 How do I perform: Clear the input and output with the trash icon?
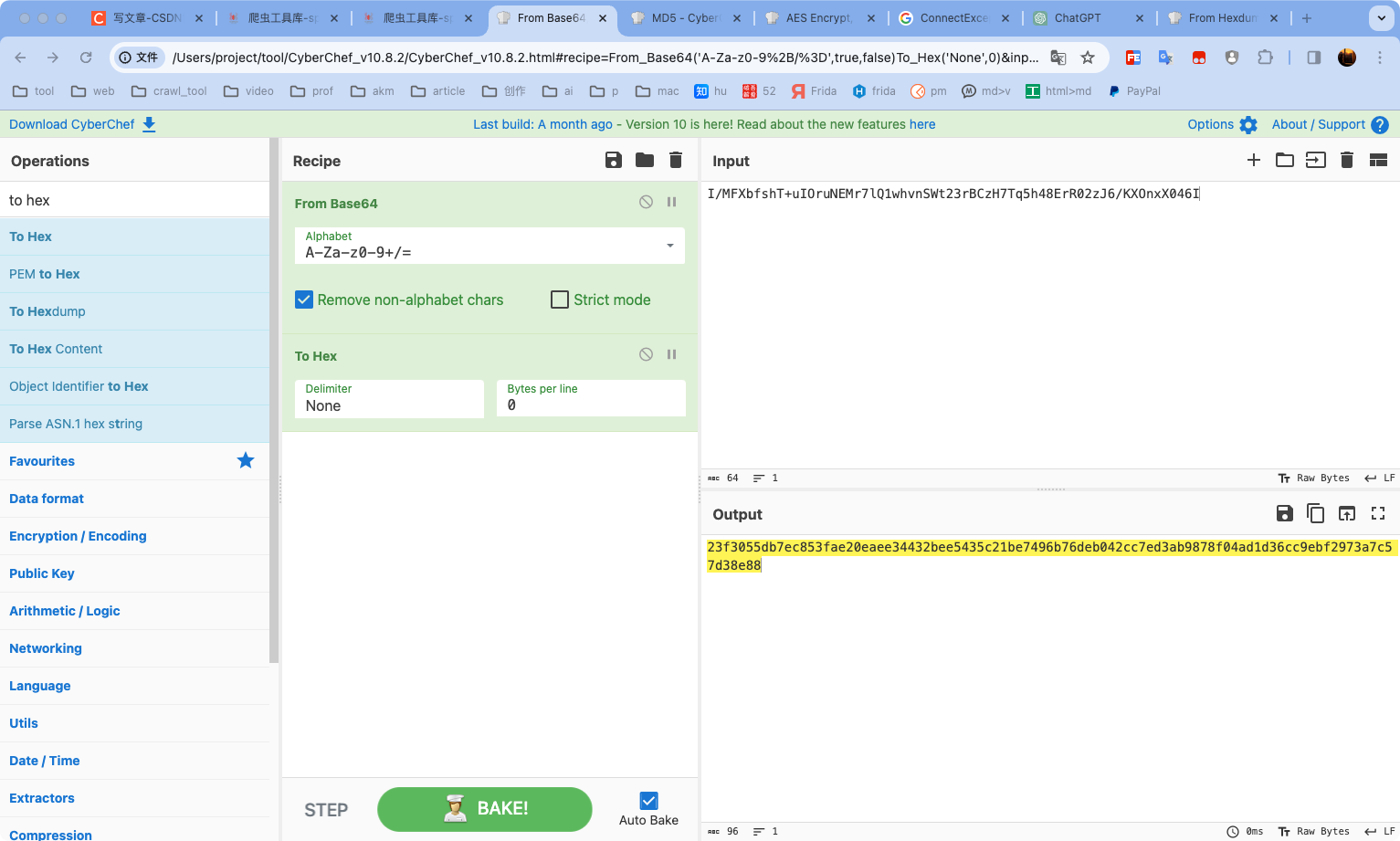pos(1347,160)
